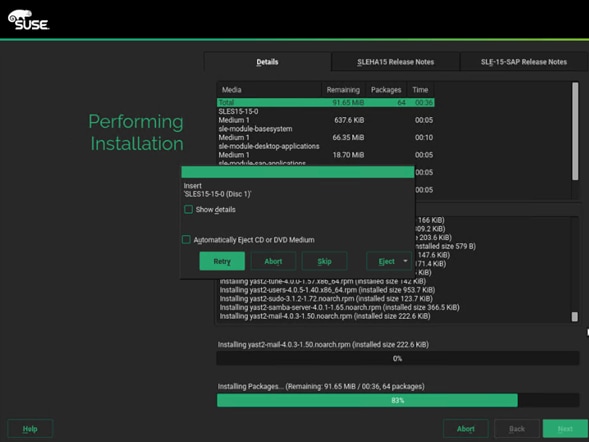The width and height of the screenshot is (589, 442).
Task: Click the media table scrollbar thumb
Action: (575, 131)
